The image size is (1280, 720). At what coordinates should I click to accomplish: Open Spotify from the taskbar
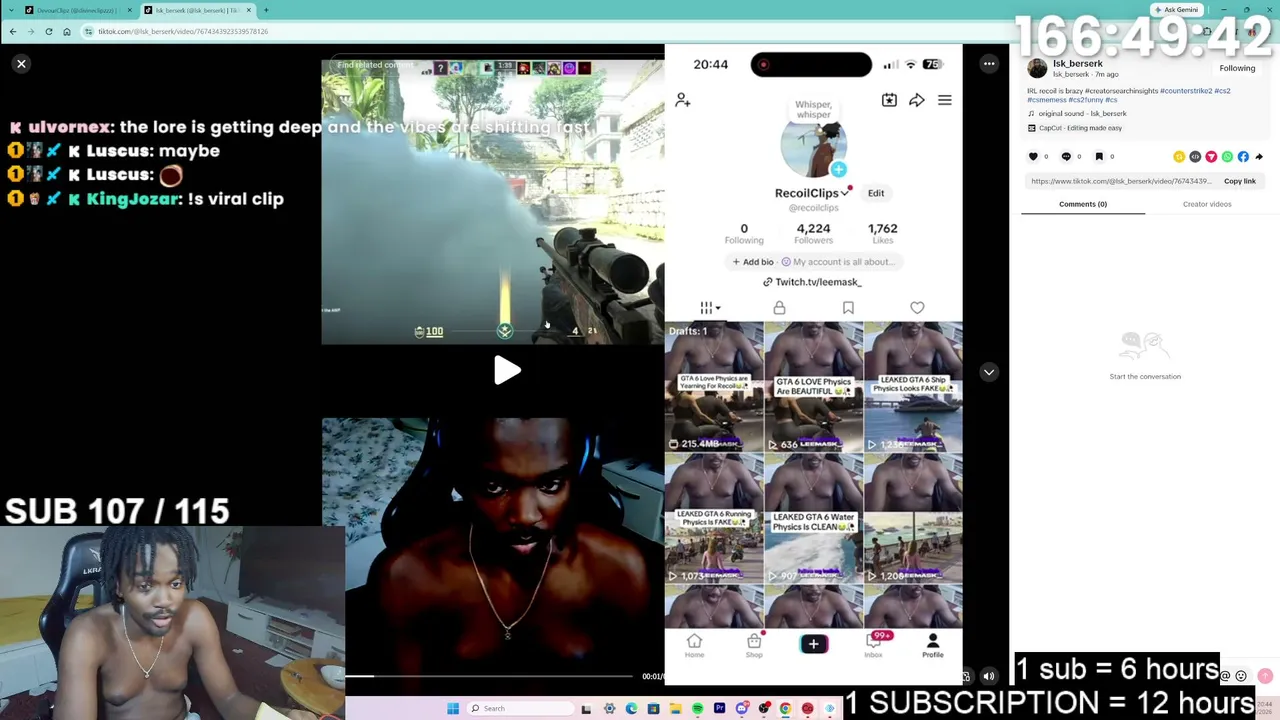click(697, 709)
